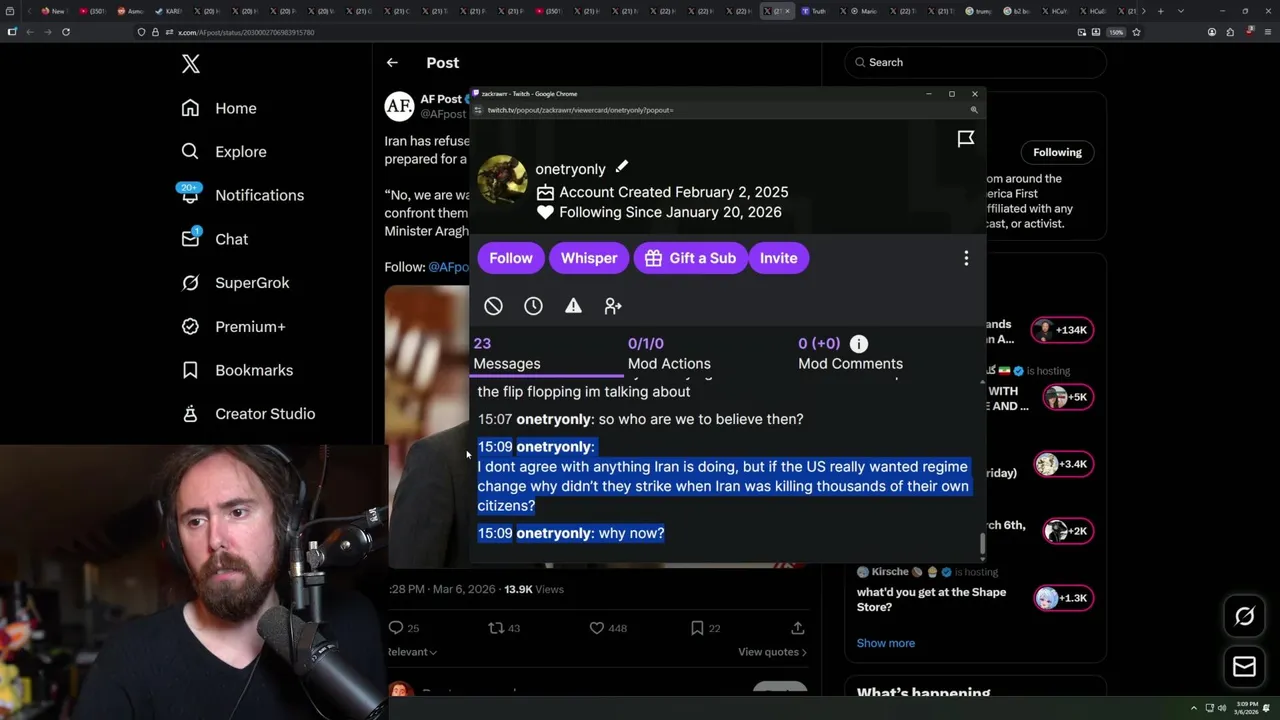Join the +5K listeners space

(x=1067, y=397)
